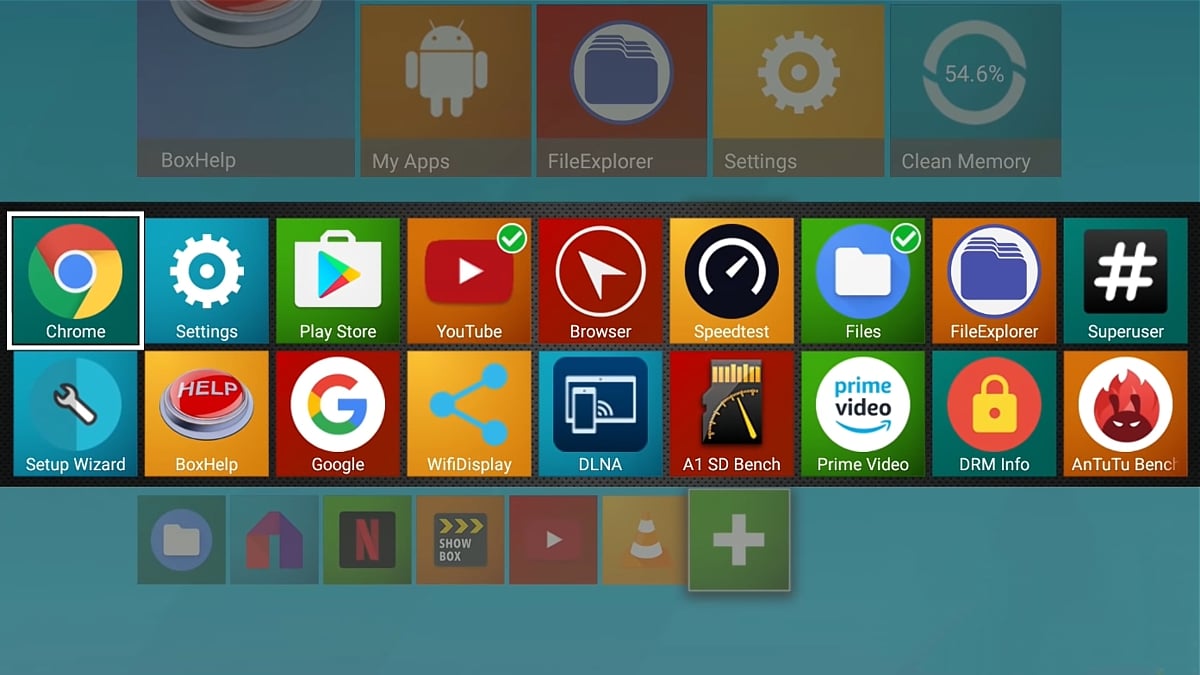Open the dimmed FileExplorer home tile beside My Apps
The width and height of the screenshot is (1200, 675).
click(x=622, y=90)
